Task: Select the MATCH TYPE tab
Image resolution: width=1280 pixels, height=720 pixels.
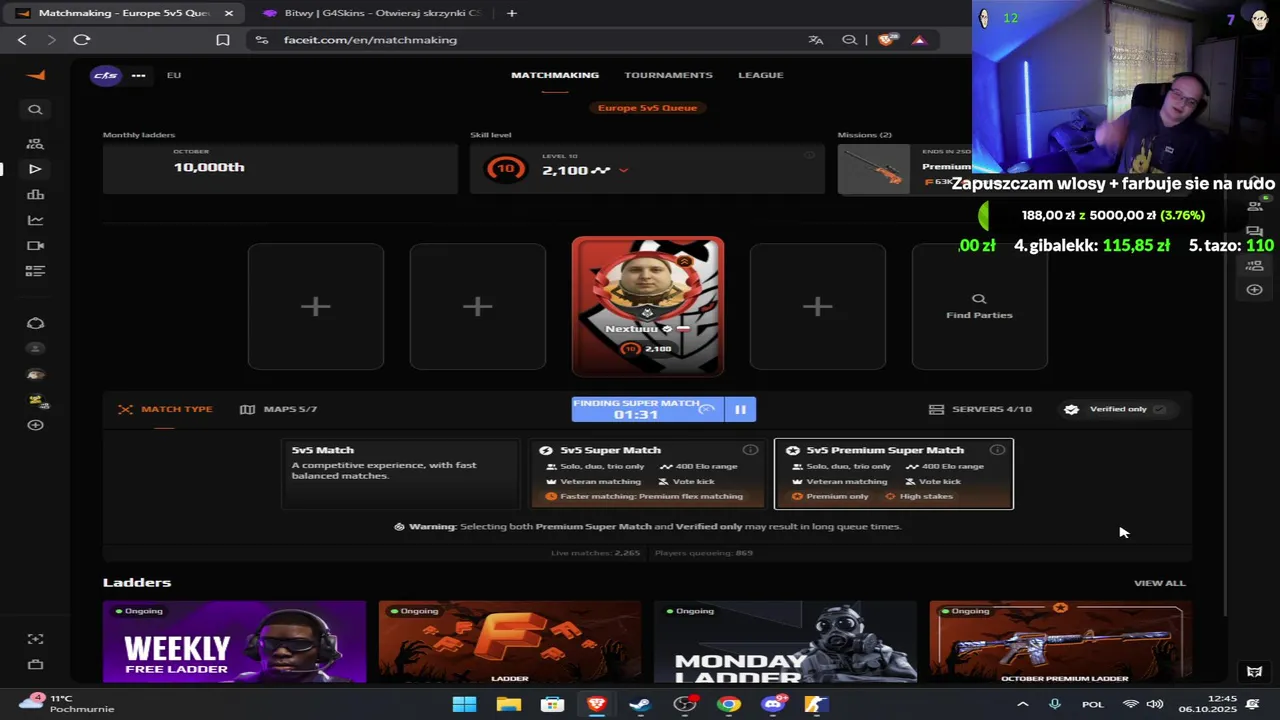Action: pyautogui.click(x=165, y=409)
